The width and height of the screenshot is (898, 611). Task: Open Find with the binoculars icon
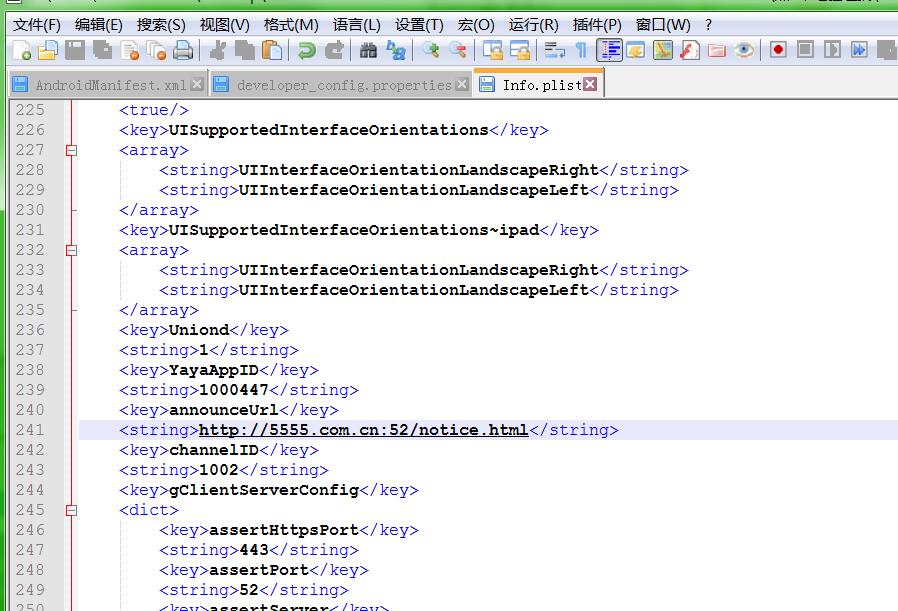pos(368,50)
